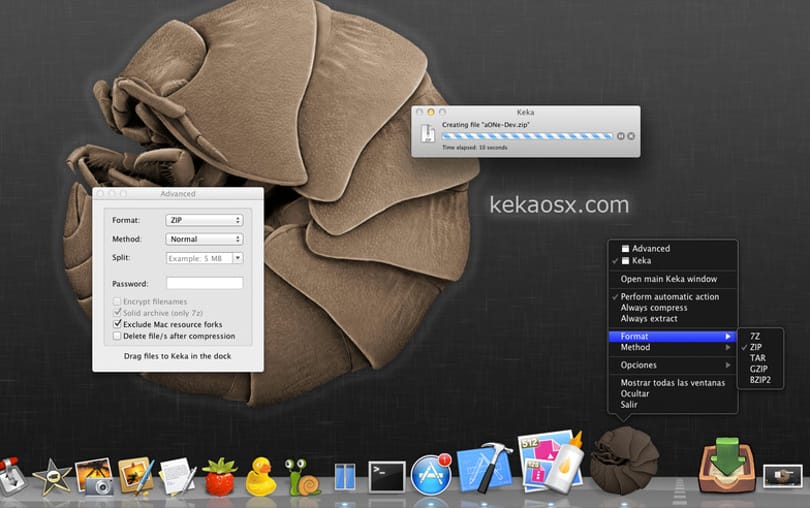Minimize the Keka progress window with the yellow button
This screenshot has height=508, width=810.
[430, 112]
